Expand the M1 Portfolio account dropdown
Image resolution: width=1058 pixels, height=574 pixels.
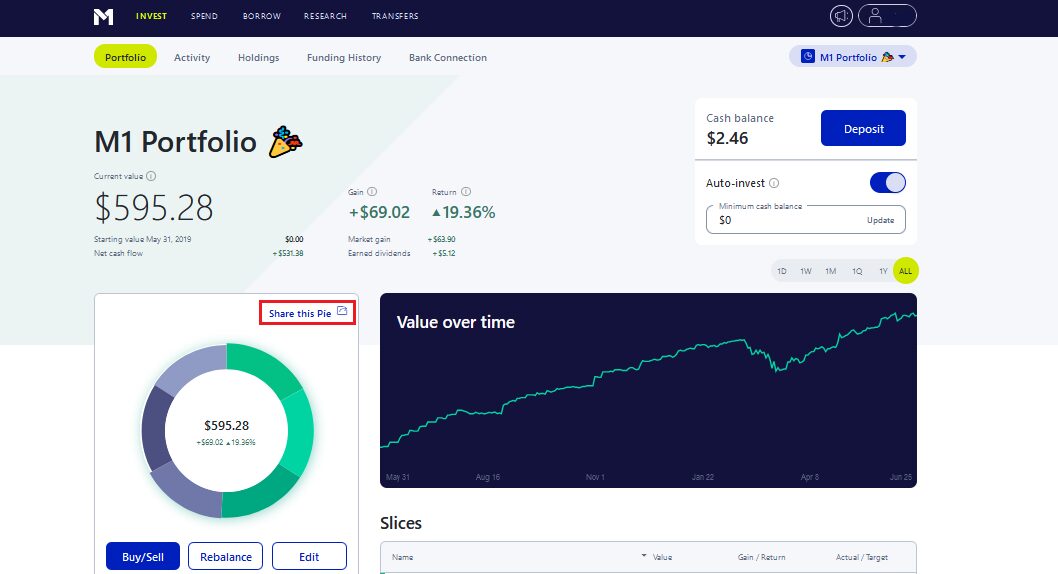pyautogui.click(x=853, y=57)
